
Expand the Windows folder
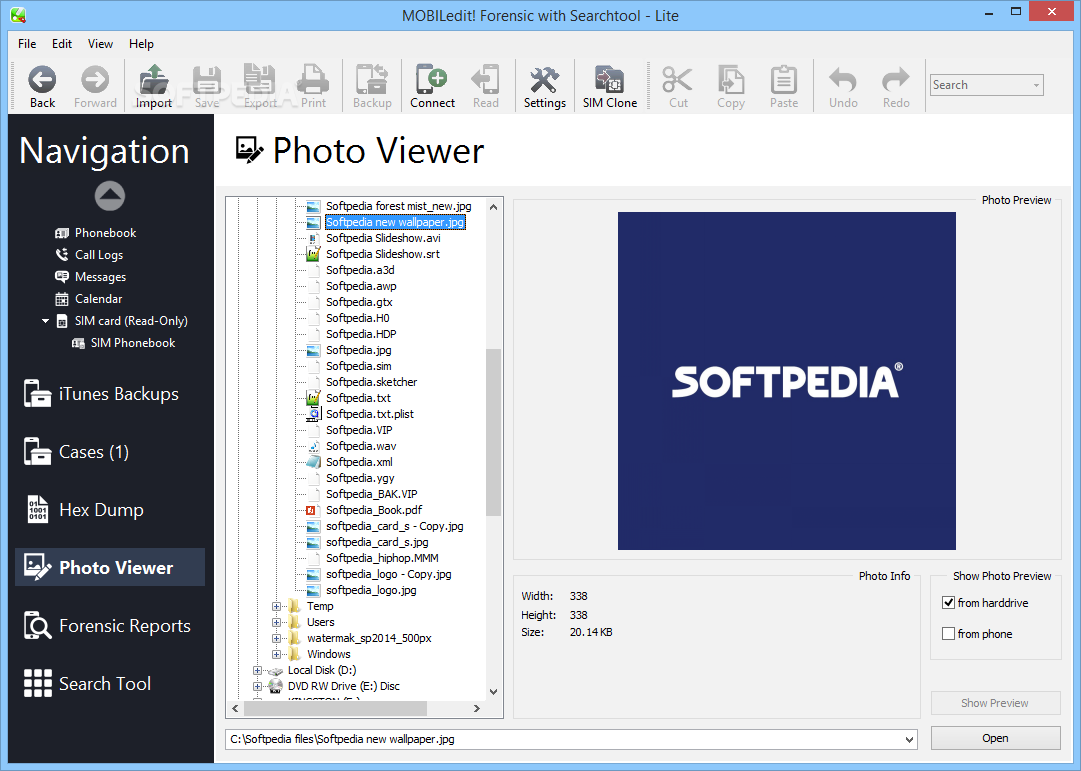276,654
